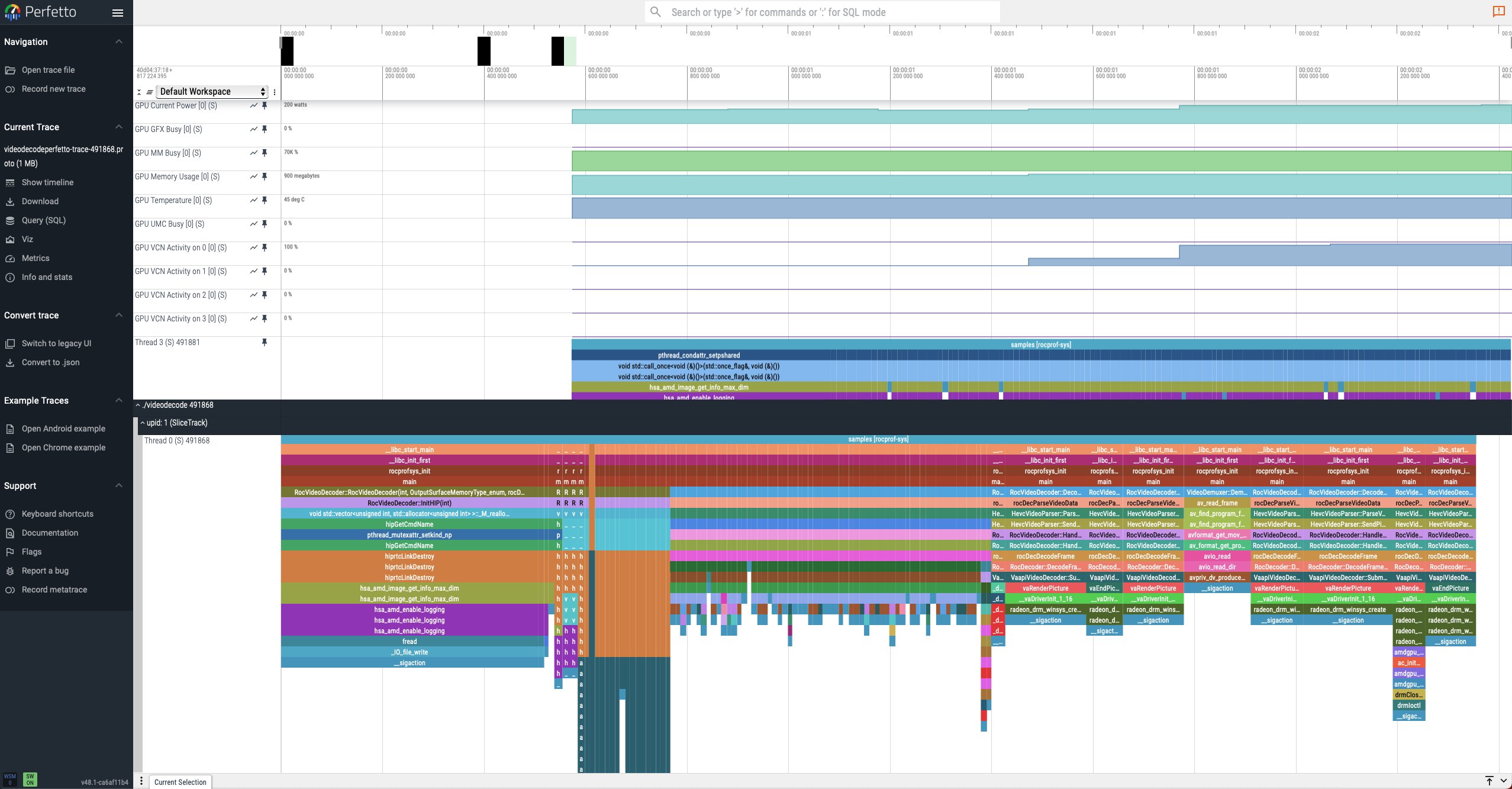Screen dimensions: 1512x789
Task: Select Metrics in the sidebar
Action: tap(36, 259)
